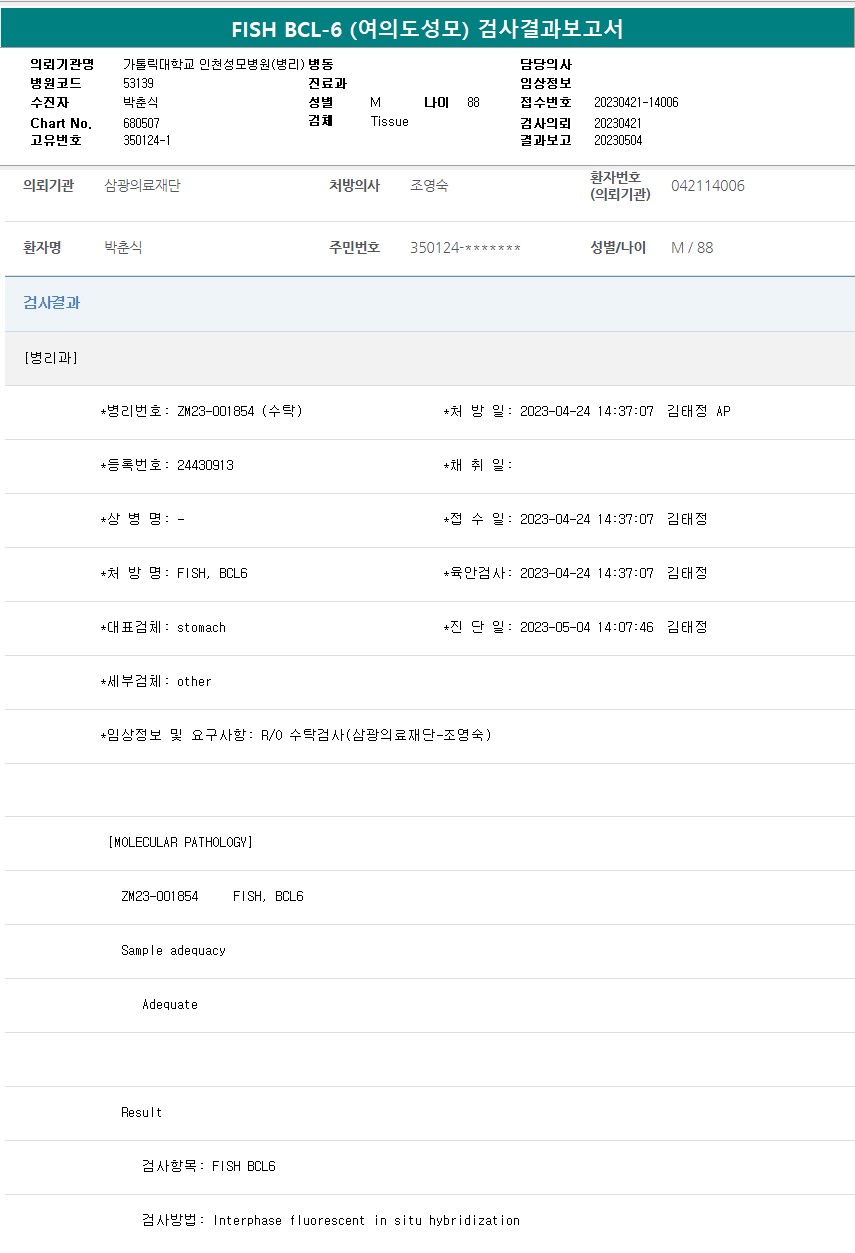855x1253 pixels.
Task: Click the [MOLECULAR PATHOLOGY] heading
Action: 180,842
